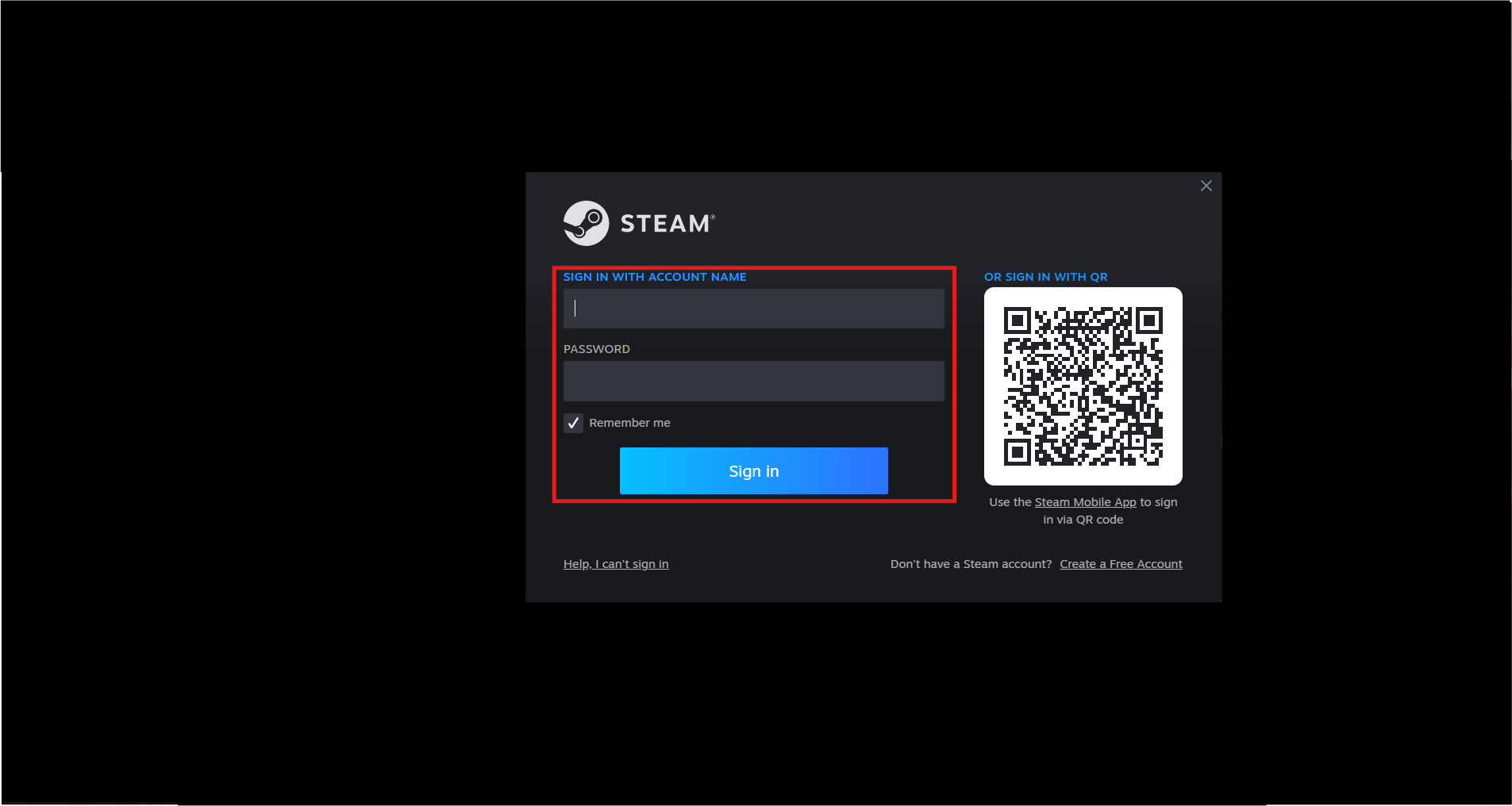Image resolution: width=1512 pixels, height=806 pixels.
Task: Click the OR SIGN IN WITH QR heading
Action: [x=1046, y=277]
